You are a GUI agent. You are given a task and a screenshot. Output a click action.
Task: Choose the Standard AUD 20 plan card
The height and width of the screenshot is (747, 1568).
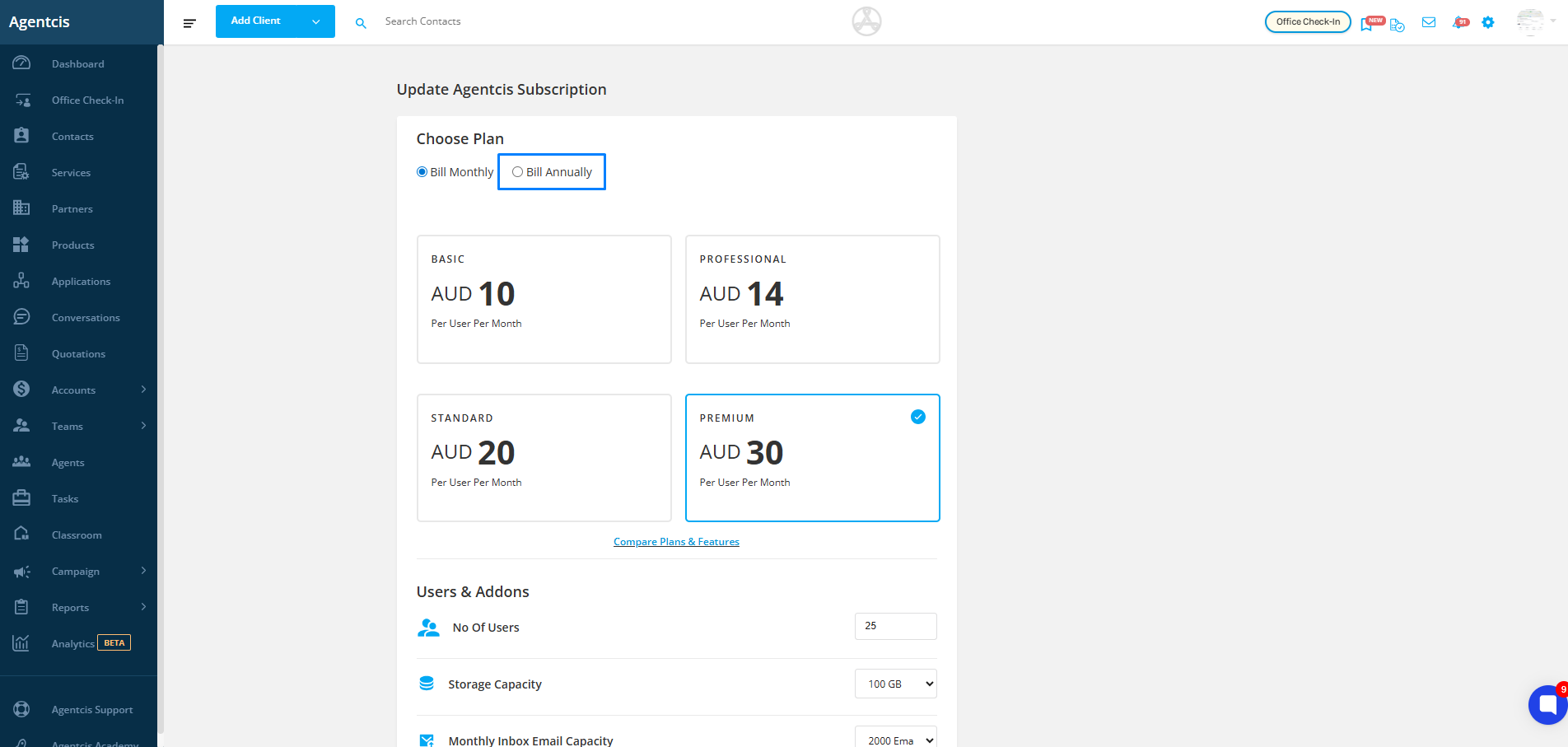click(544, 458)
